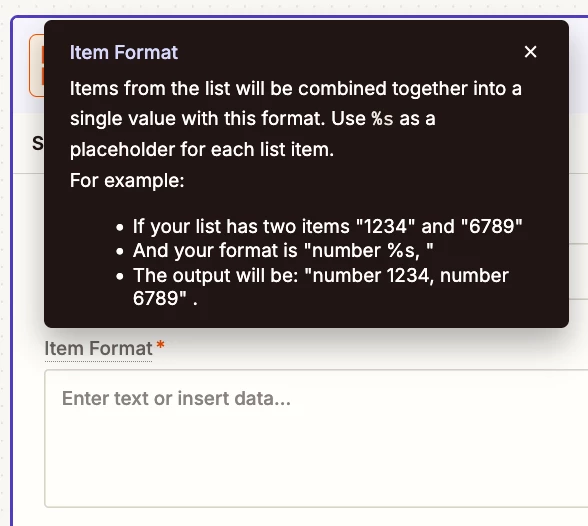
Task: Click the 'Enter text or insert data...' placeholder
Action: 176,398
